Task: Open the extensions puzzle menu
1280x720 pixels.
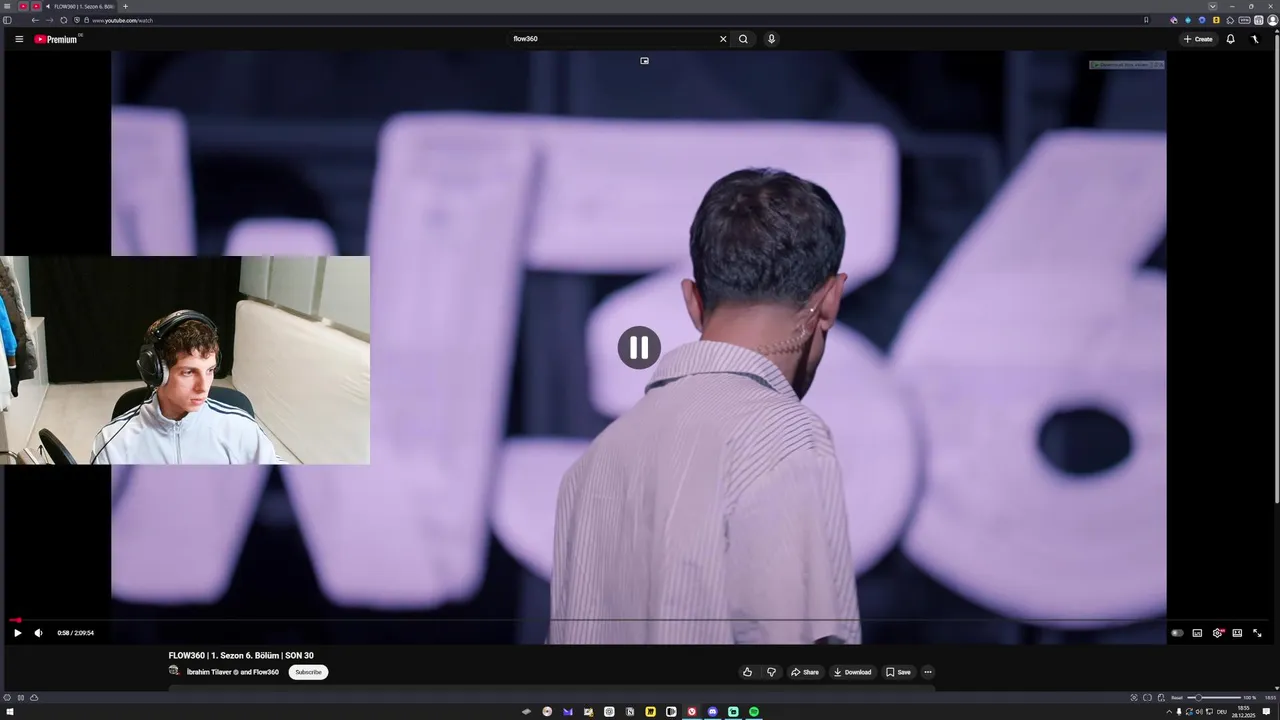Action: (x=1230, y=20)
